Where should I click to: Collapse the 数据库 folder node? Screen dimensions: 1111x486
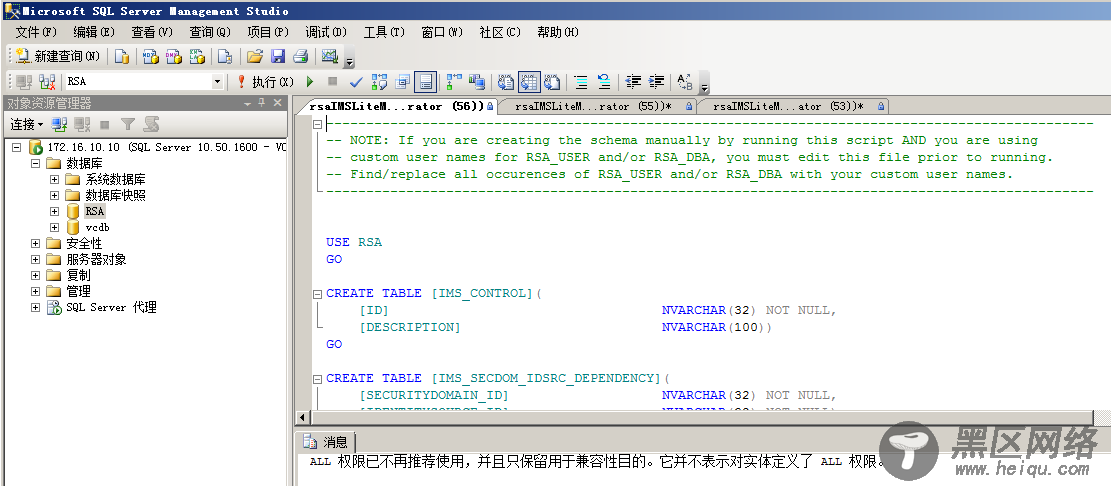click(35, 164)
